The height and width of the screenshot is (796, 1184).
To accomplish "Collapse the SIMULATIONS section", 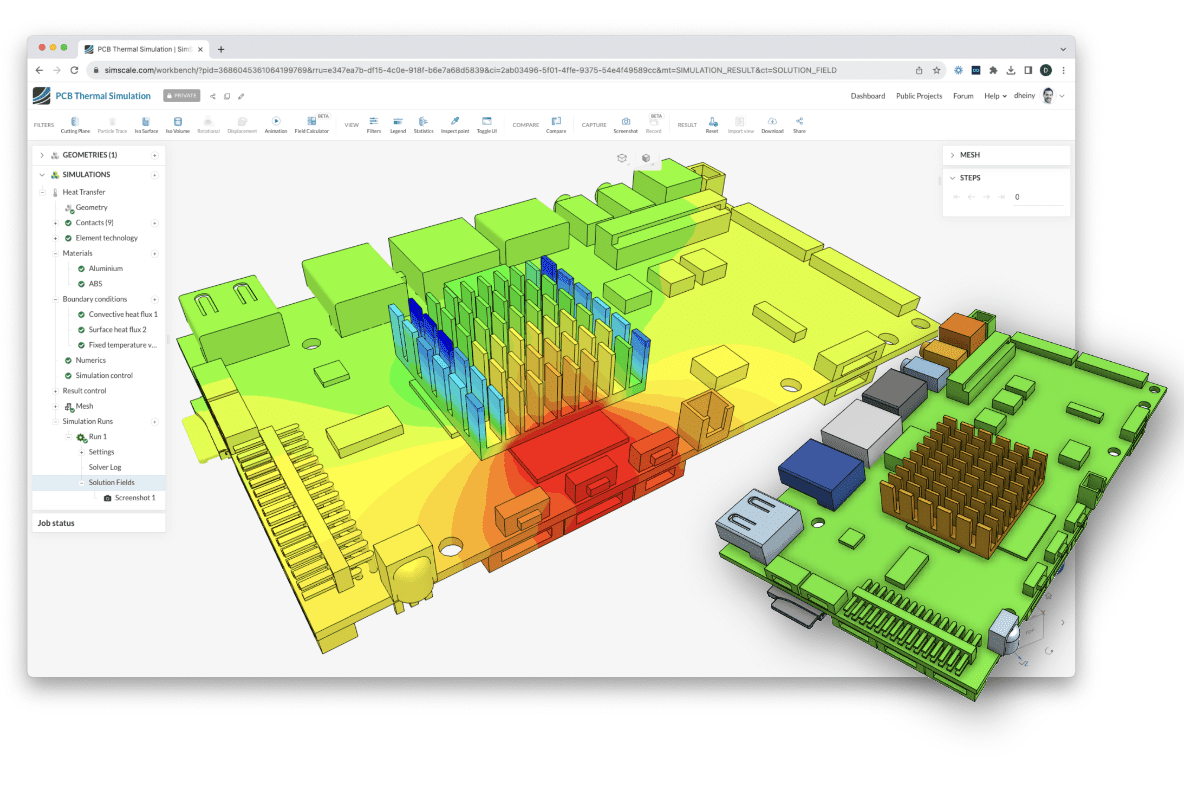I will pyautogui.click(x=42, y=174).
